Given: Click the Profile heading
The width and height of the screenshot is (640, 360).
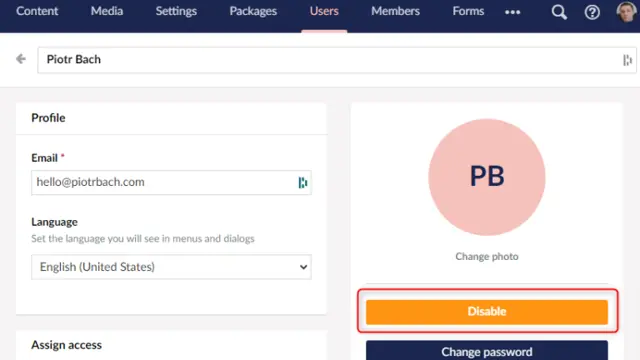Looking at the screenshot, I should [x=48, y=118].
